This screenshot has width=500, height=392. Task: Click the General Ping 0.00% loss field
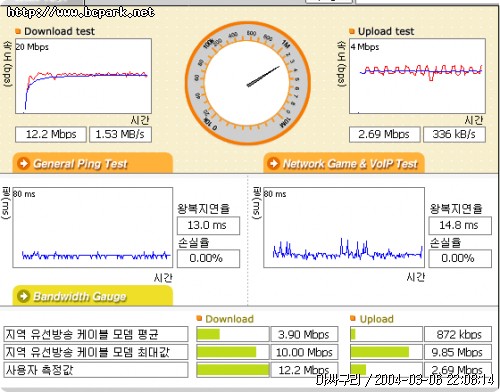tap(208, 259)
